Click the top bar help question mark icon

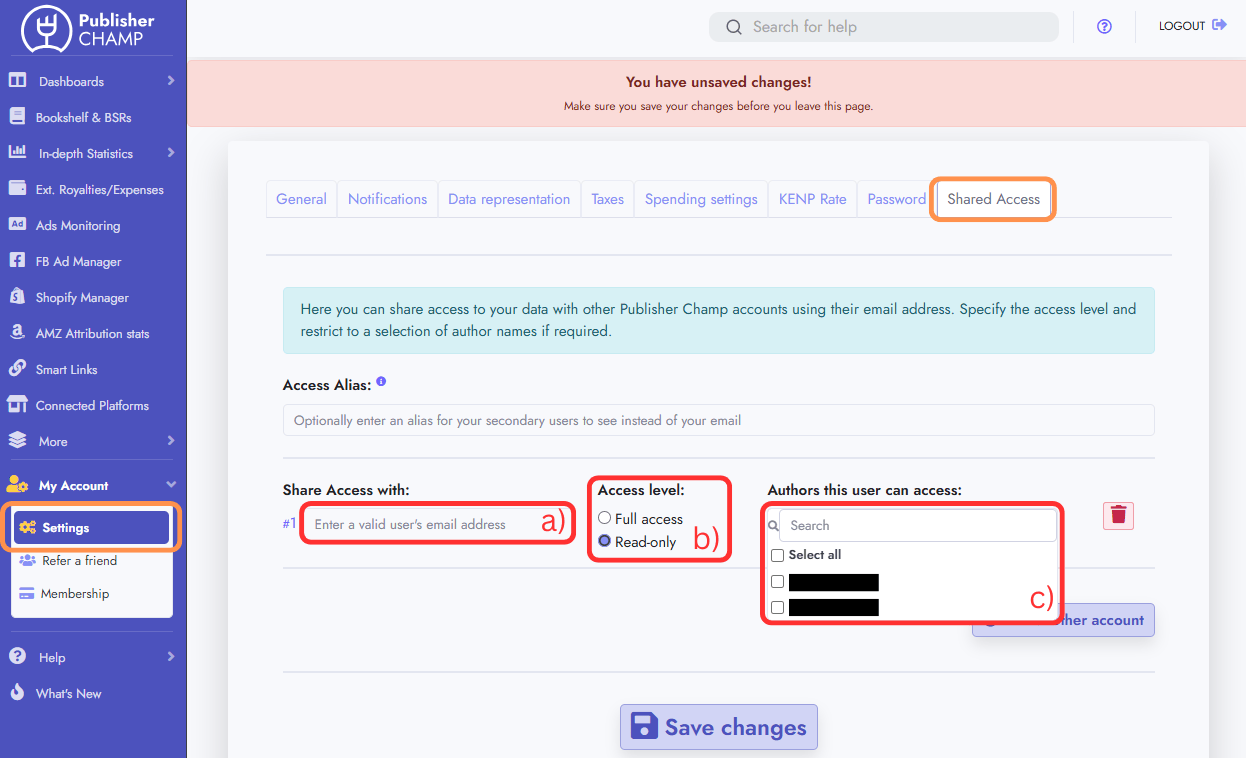click(x=1104, y=27)
